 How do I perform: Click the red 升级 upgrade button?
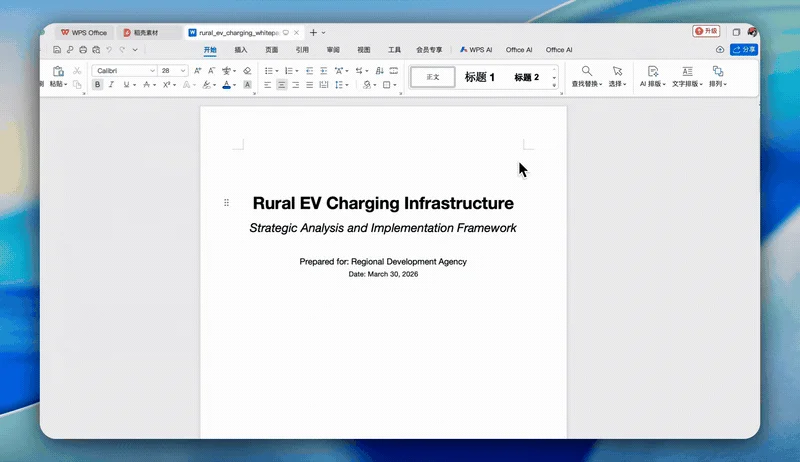pos(706,31)
